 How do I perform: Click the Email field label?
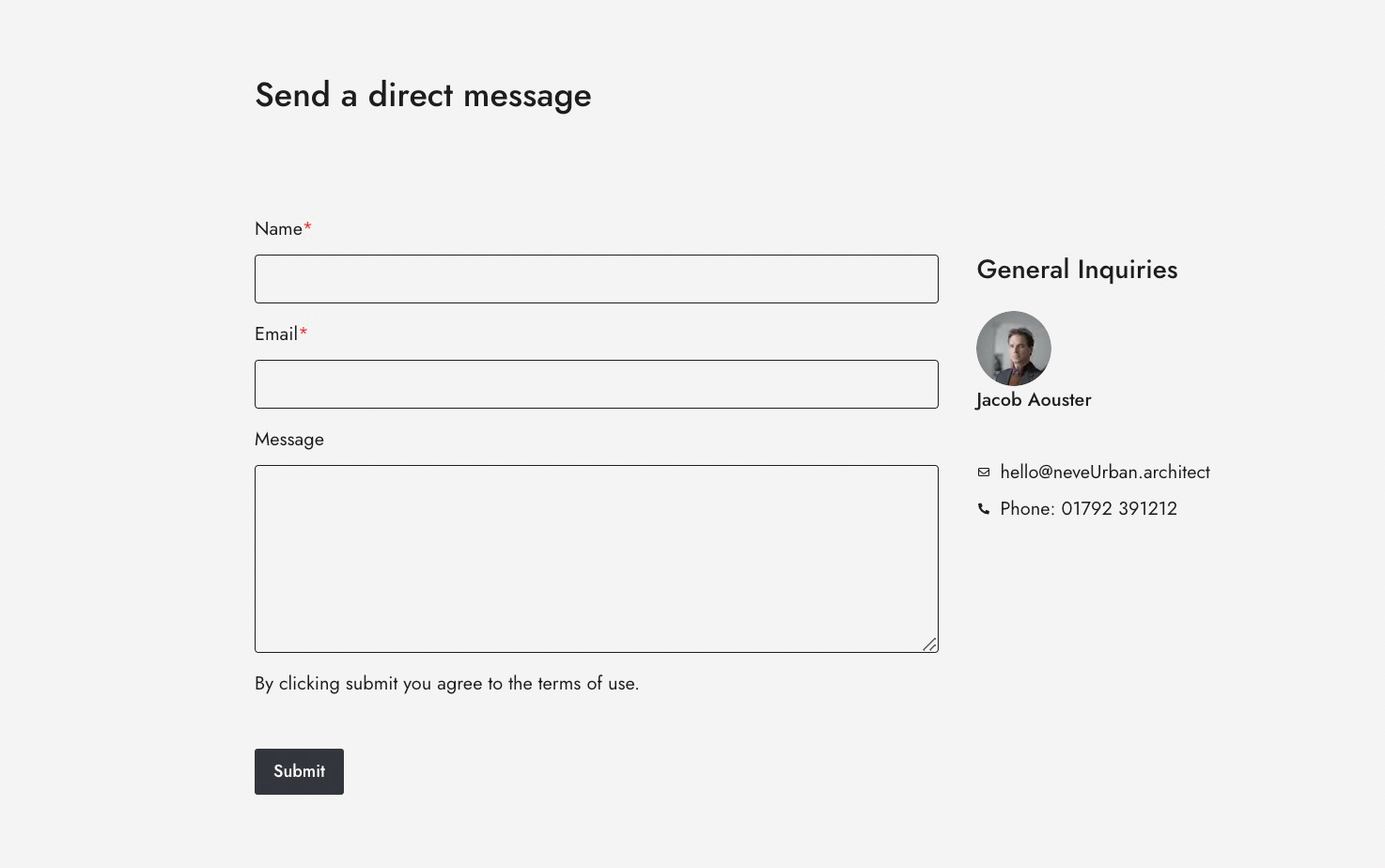tap(275, 333)
